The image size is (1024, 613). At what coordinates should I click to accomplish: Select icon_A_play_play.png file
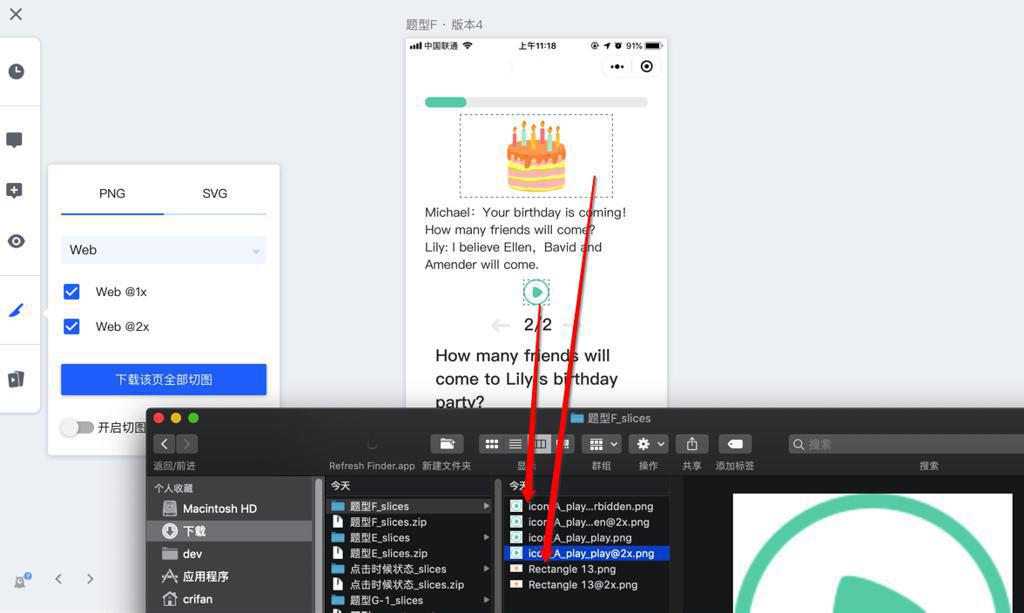(x=586, y=537)
